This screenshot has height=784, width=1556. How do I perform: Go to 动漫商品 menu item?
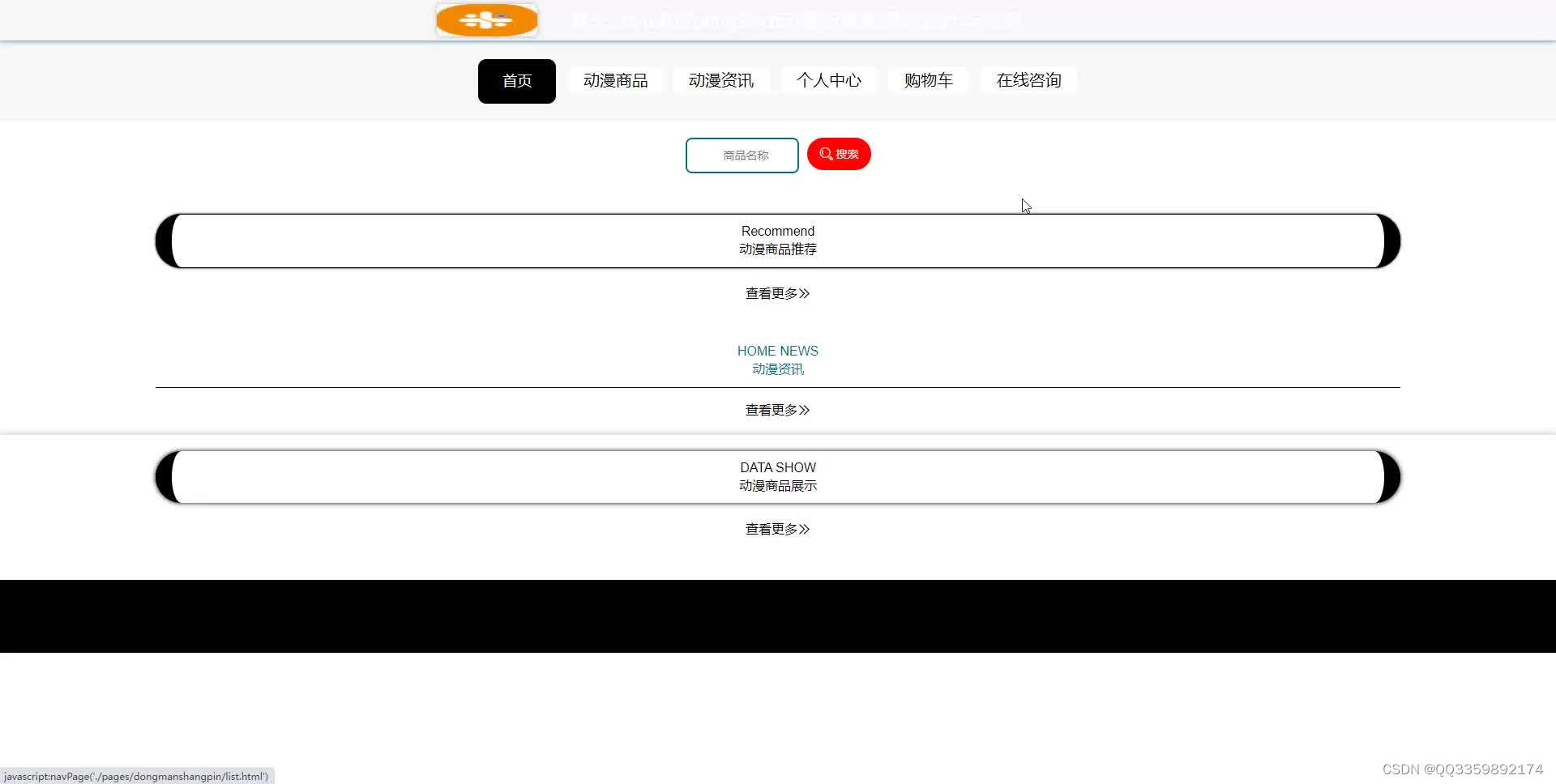[616, 80]
